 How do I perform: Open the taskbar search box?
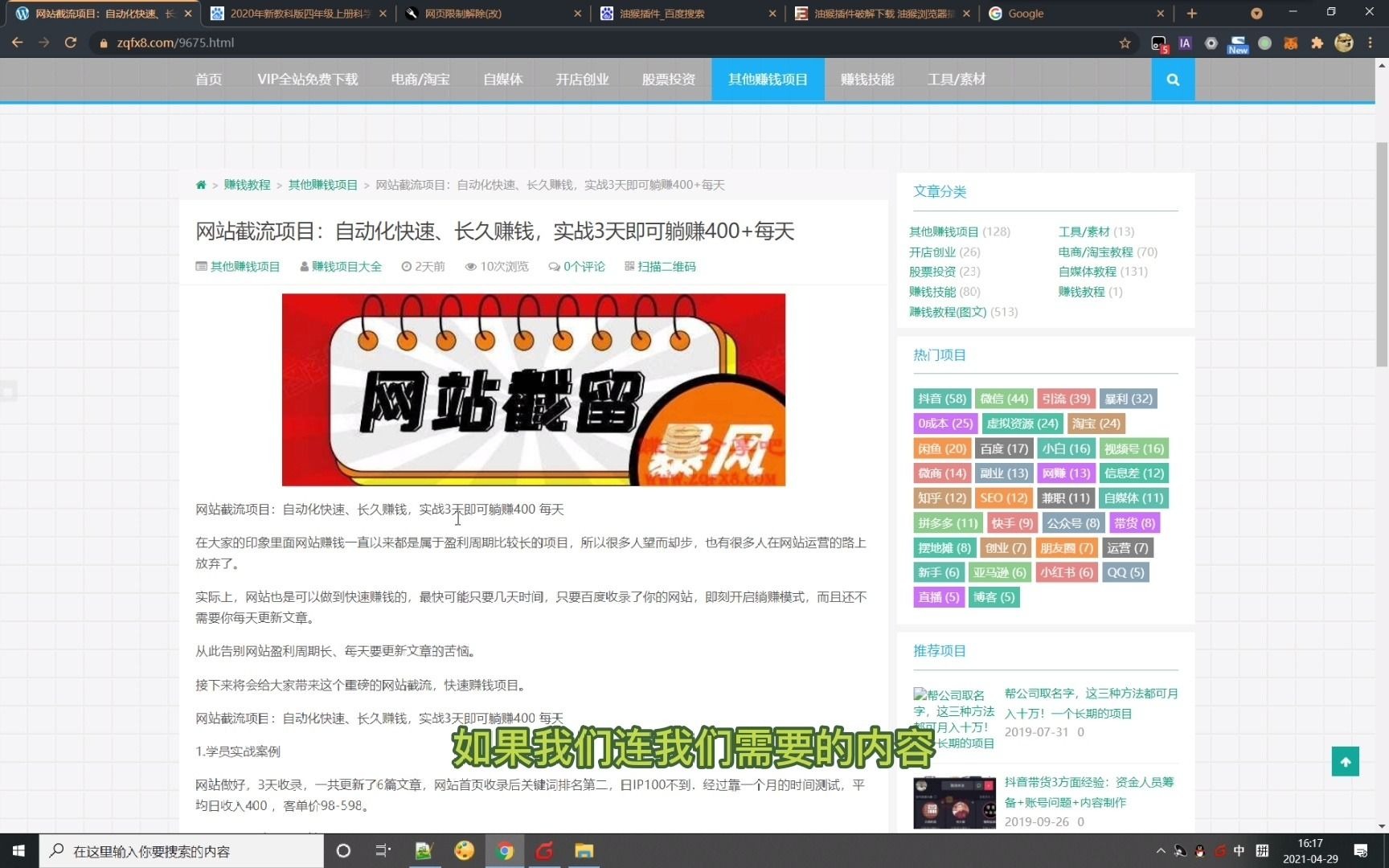[x=181, y=850]
